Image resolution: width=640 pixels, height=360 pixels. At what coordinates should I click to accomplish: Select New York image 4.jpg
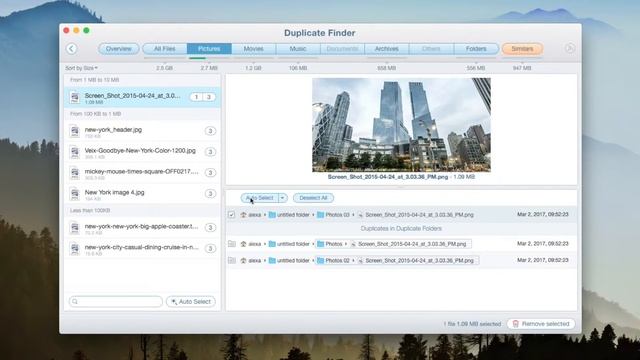pyautogui.click(x=142, y=194)
